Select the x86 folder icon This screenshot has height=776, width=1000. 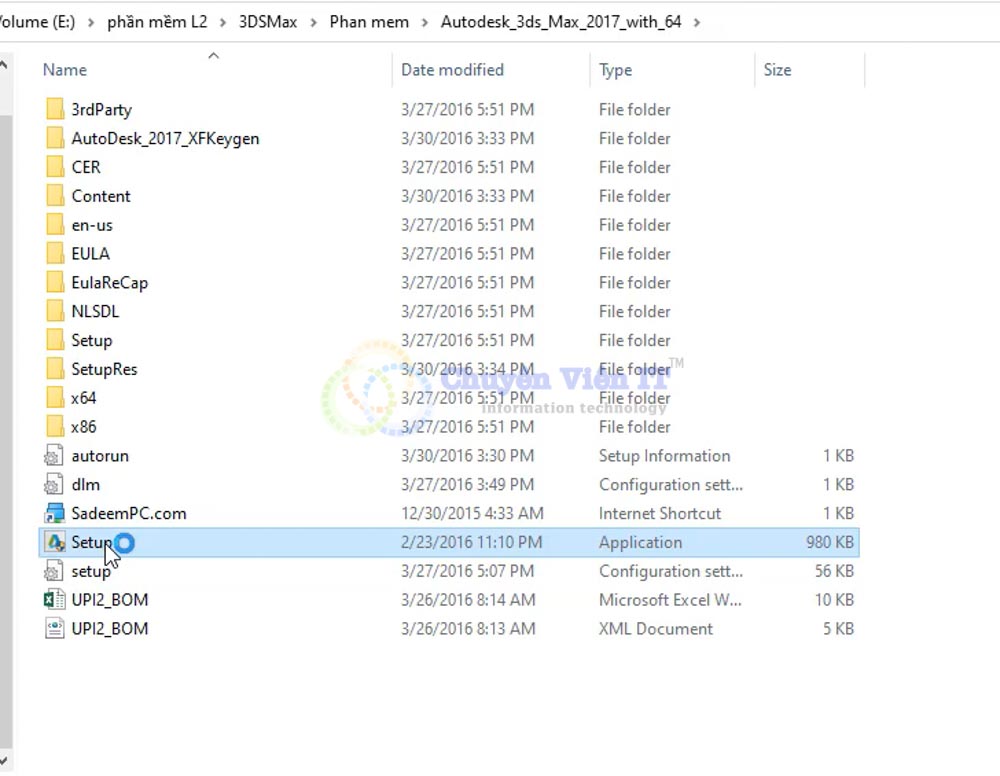pyautogui.click(x=55, y=427)
